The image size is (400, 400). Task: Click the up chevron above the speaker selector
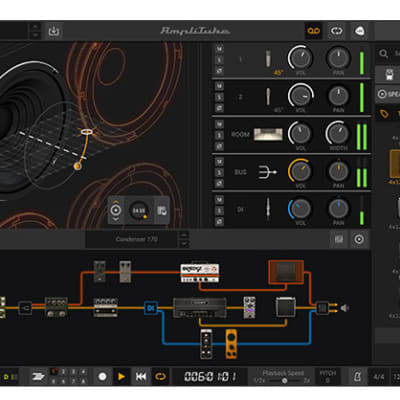pos(116,201)
